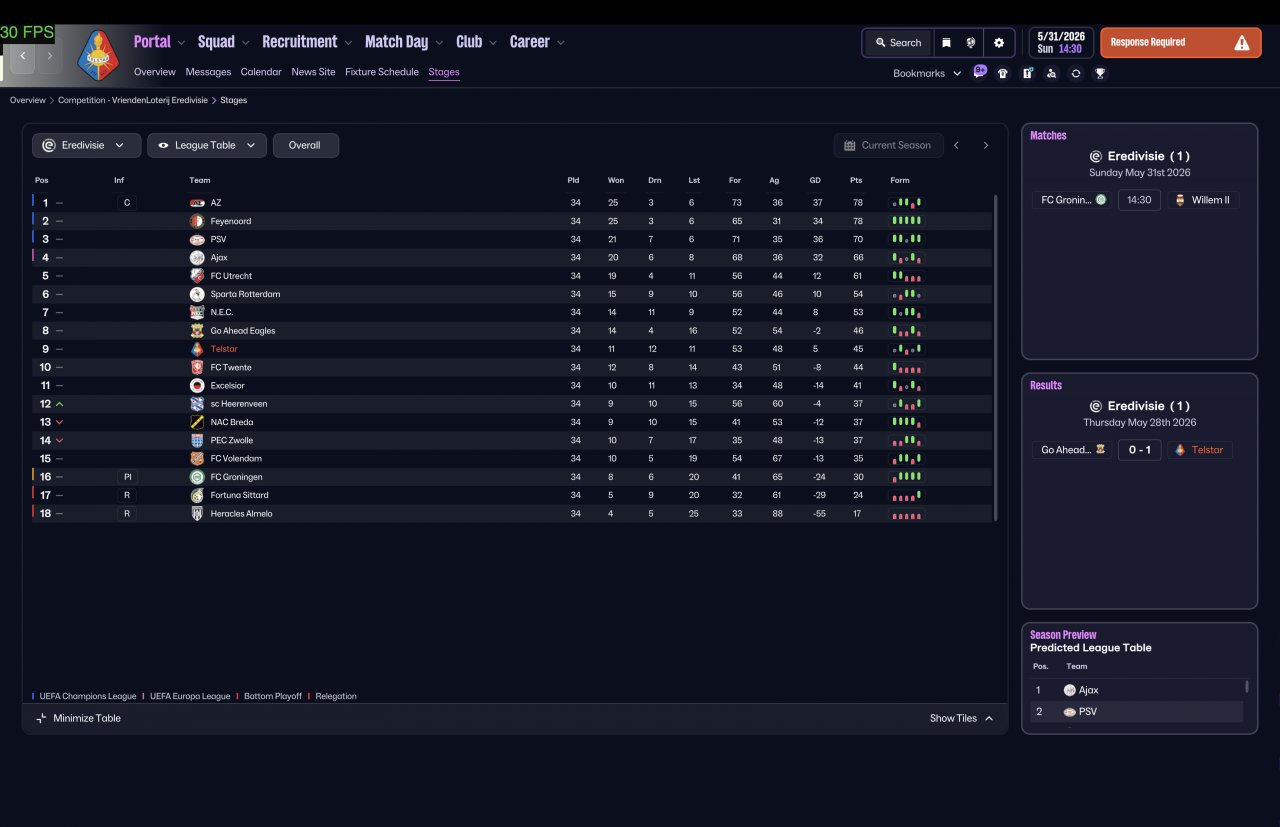Viewport: 1280px width, 827px height.
Task: Click the 14:30 kick-off time in Matches
Action: [x=1139, y=200]
